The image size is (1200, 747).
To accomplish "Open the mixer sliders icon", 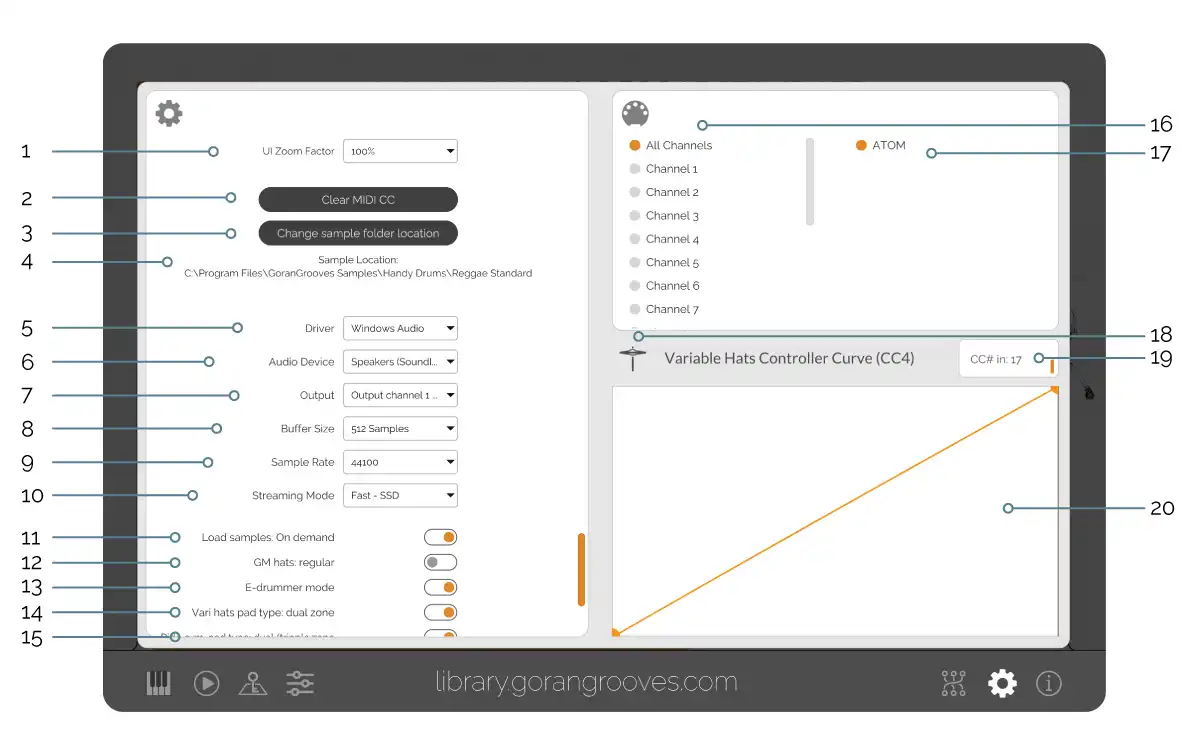I will (x=300, y=683).
